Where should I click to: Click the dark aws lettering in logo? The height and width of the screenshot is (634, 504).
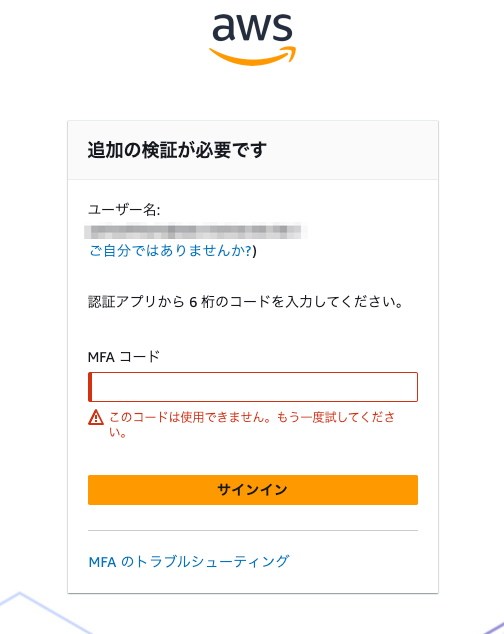[x=252, y=27]
